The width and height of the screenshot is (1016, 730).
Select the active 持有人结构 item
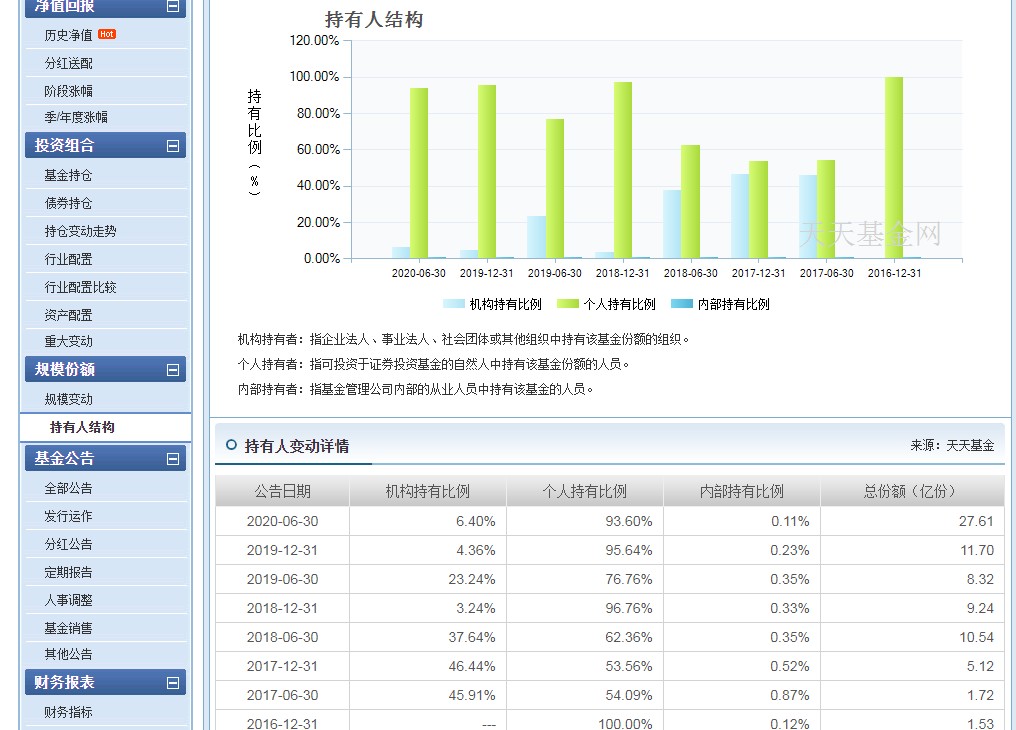pos(82,427)
